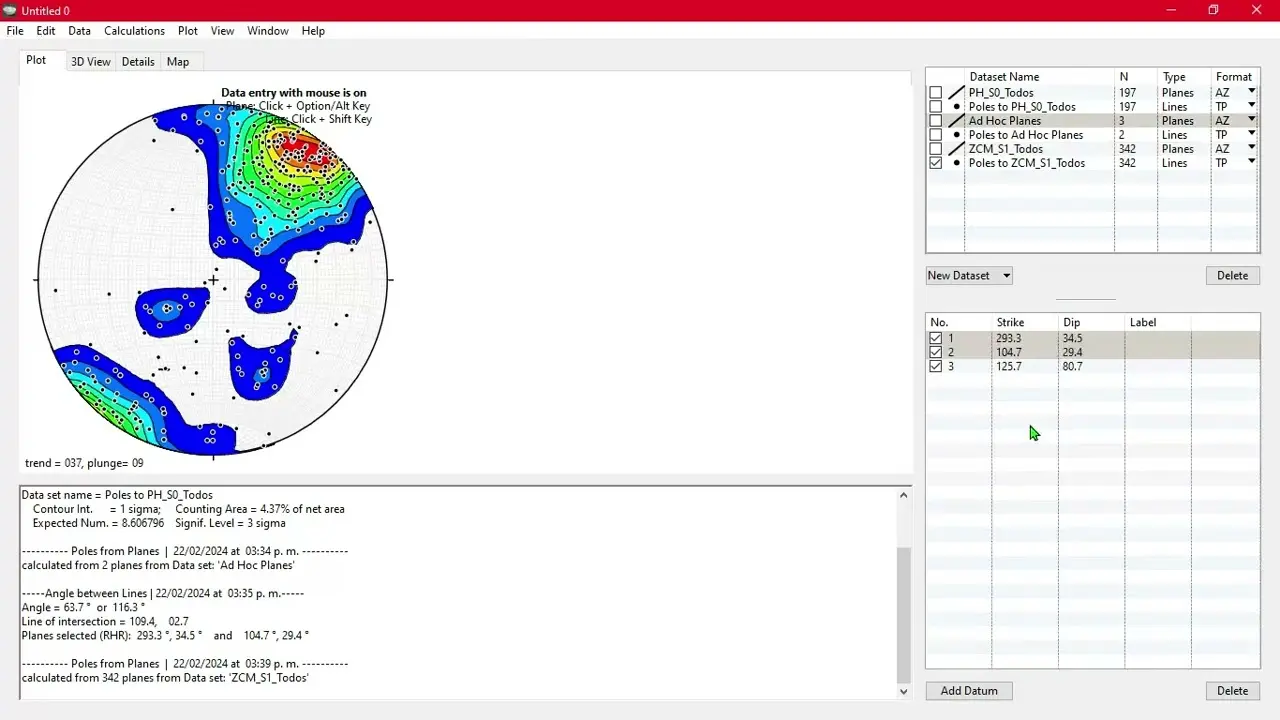Open the AZ format dropdown for PH_S0_Todos
The height and width of the screenshot is (720, 1280).
(x=1250, y=92)
